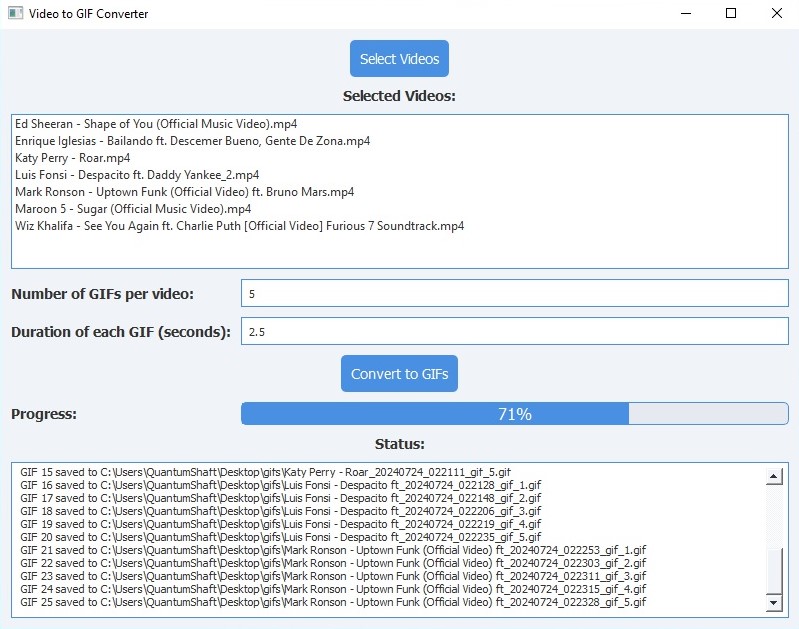Screen dimensions: 799x629
Task: Click the GIF 19 saved log line
Action: click(280, 524)
